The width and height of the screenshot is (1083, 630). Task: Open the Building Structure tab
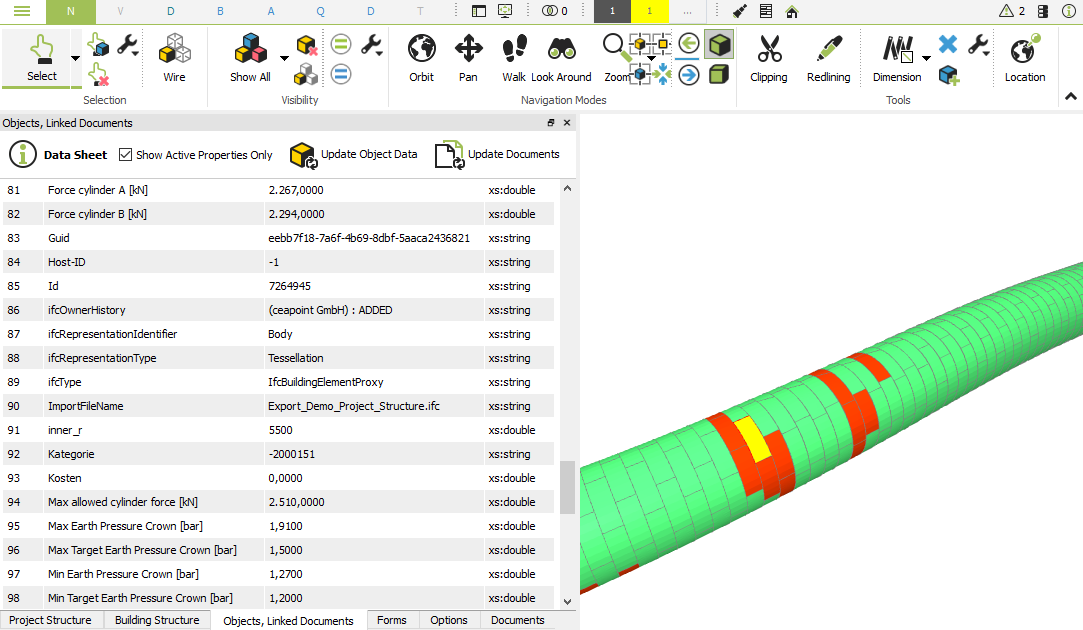pyautogui.click(x=157, y=620)
